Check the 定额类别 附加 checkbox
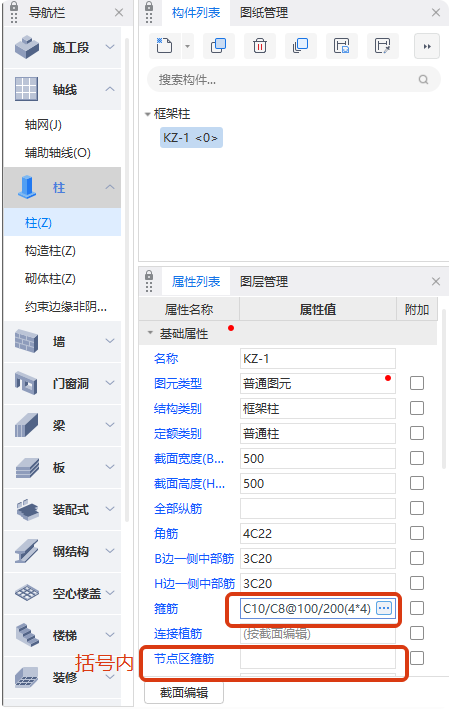Screen dimensions: 449x709 (417, 433)
